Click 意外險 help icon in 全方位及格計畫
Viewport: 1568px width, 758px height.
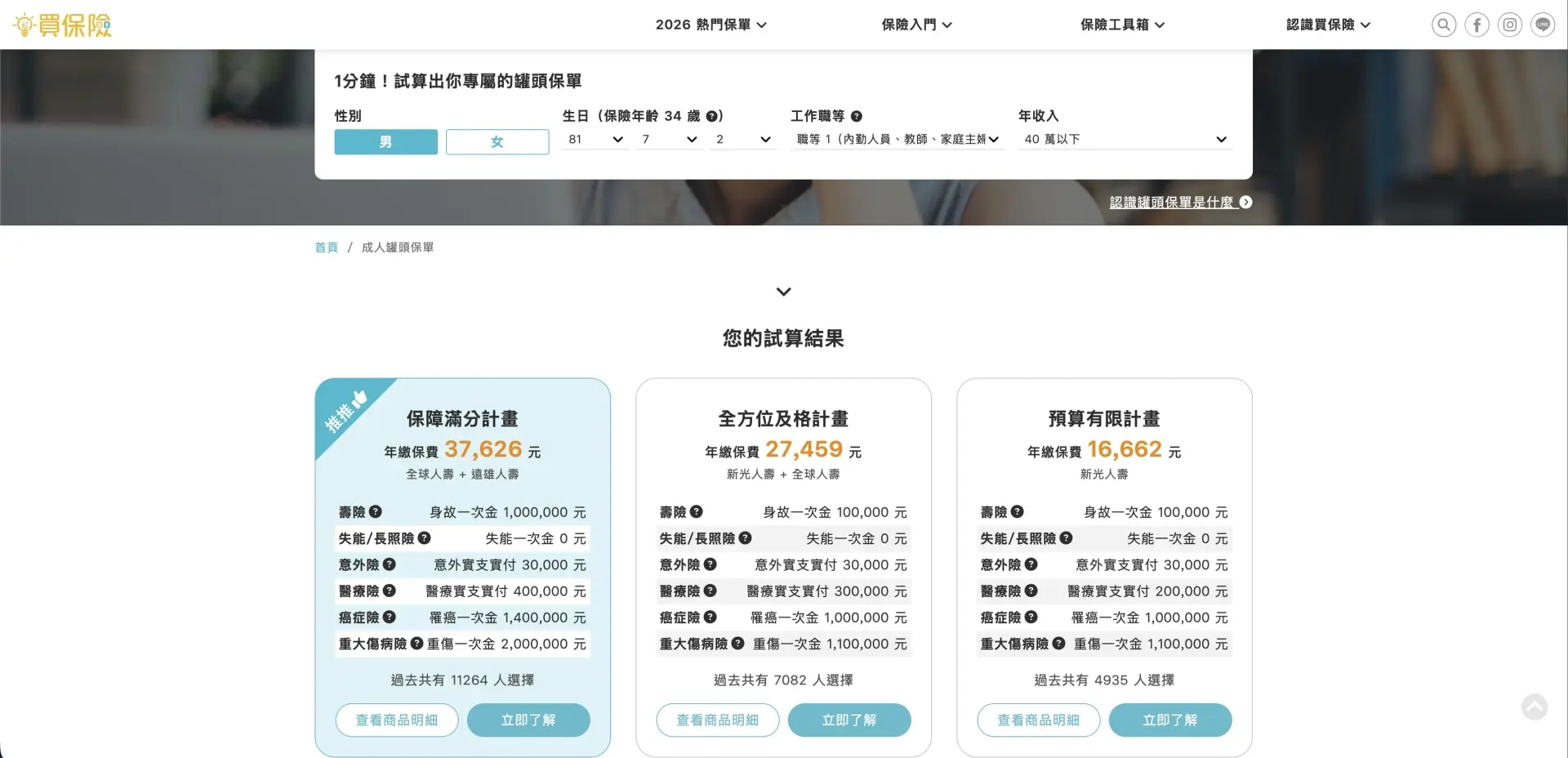click(x=710, y=564)
